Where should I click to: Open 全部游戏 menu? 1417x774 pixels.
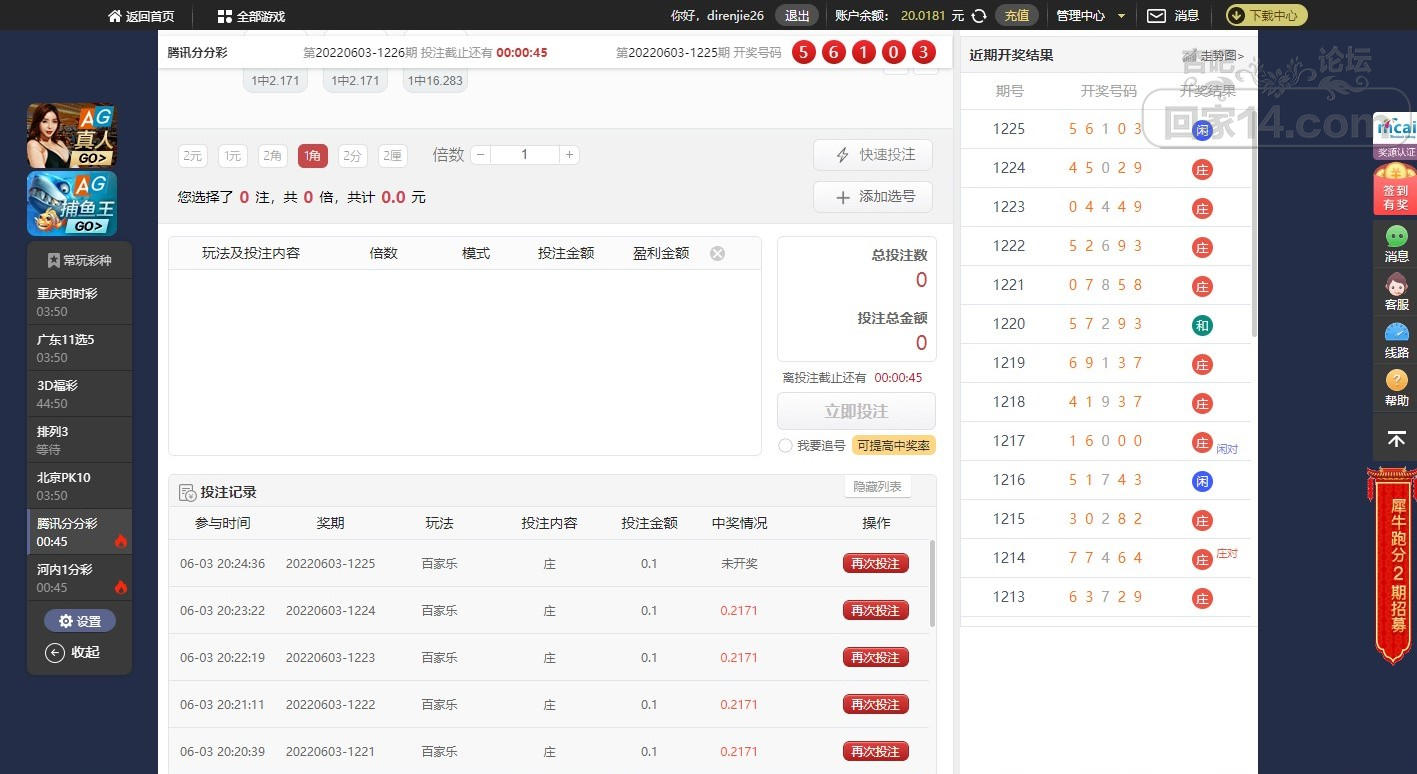click(x=251, y=17)
